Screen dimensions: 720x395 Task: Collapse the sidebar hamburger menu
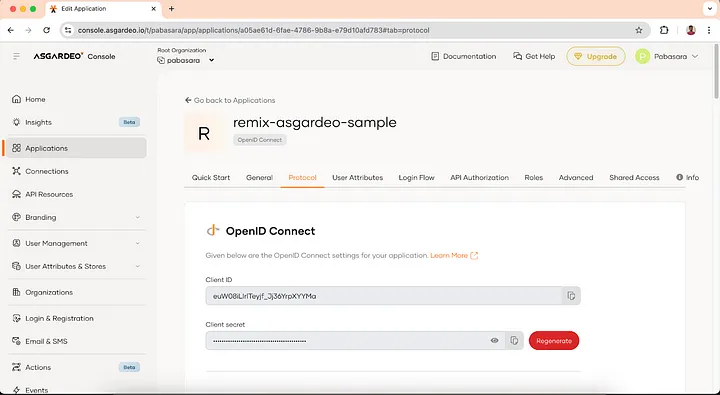click(17, 56)
